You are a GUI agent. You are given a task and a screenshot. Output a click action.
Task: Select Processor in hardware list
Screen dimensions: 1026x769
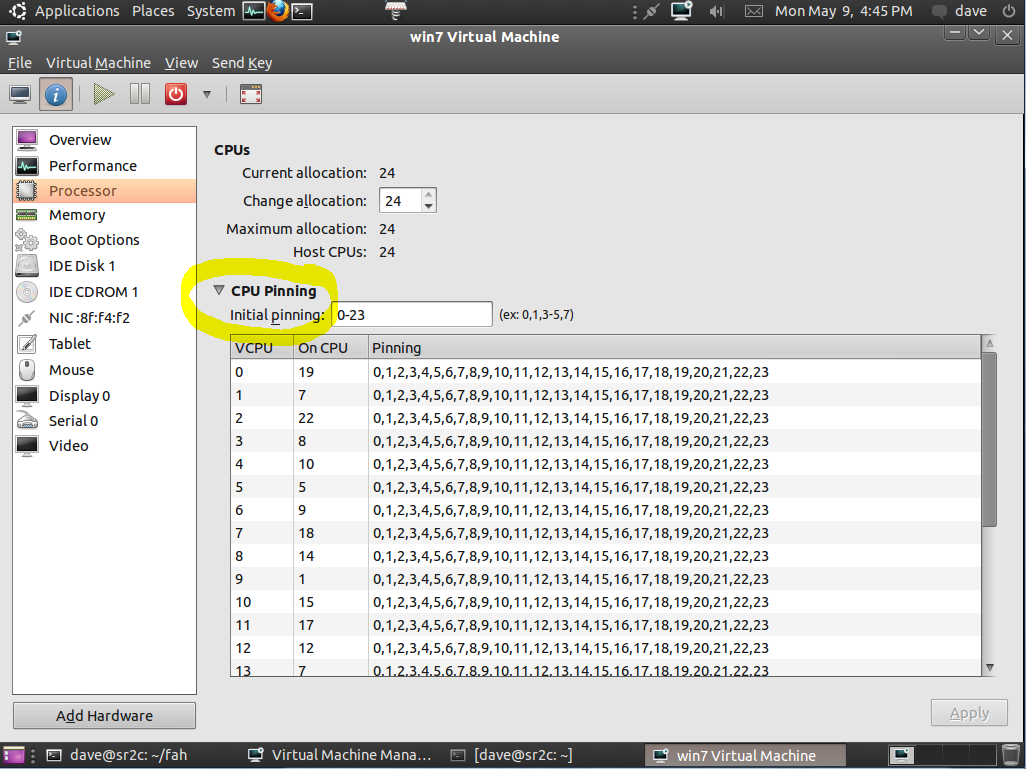click(104, 190)
